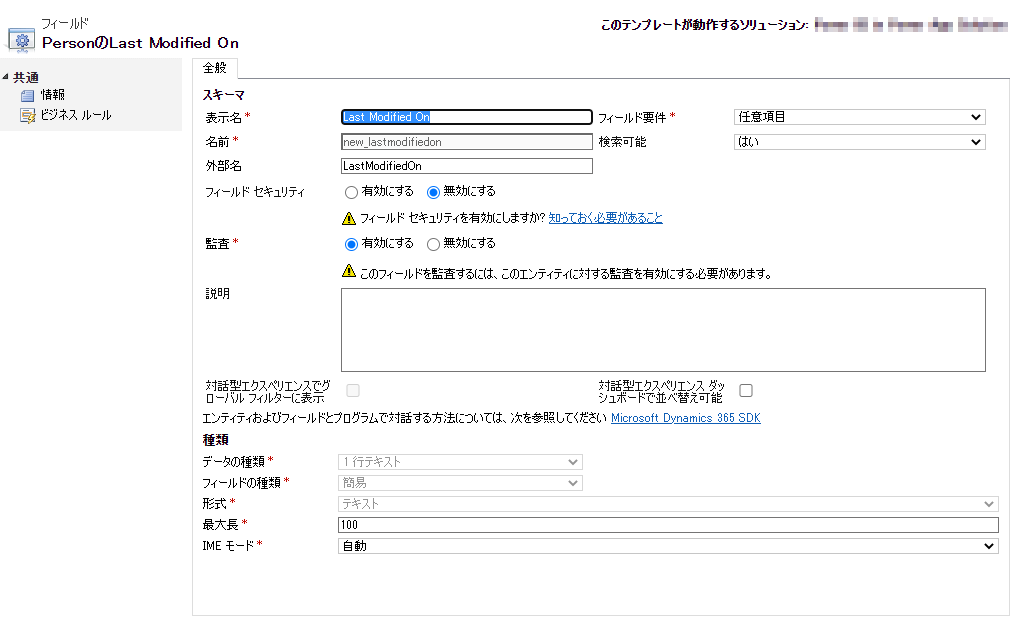Viewport: 1013px width, 625px height.
Task: Collapse the 共通 tree section
Action: point(5,77)
